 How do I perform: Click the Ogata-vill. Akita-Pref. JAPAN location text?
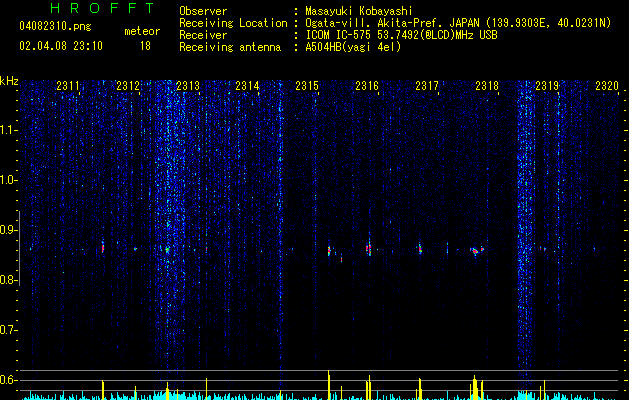click(x=458, y=24)
